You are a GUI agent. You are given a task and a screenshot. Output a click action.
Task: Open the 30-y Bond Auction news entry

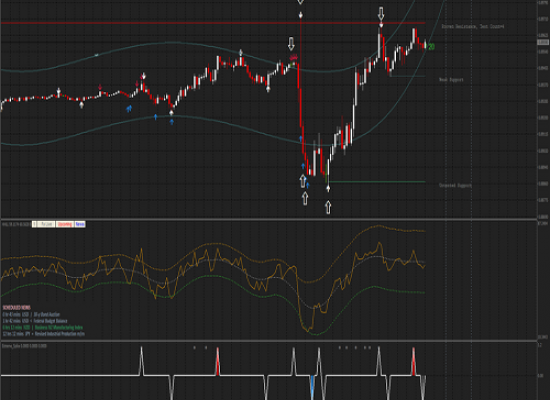[x=31, y=314]
